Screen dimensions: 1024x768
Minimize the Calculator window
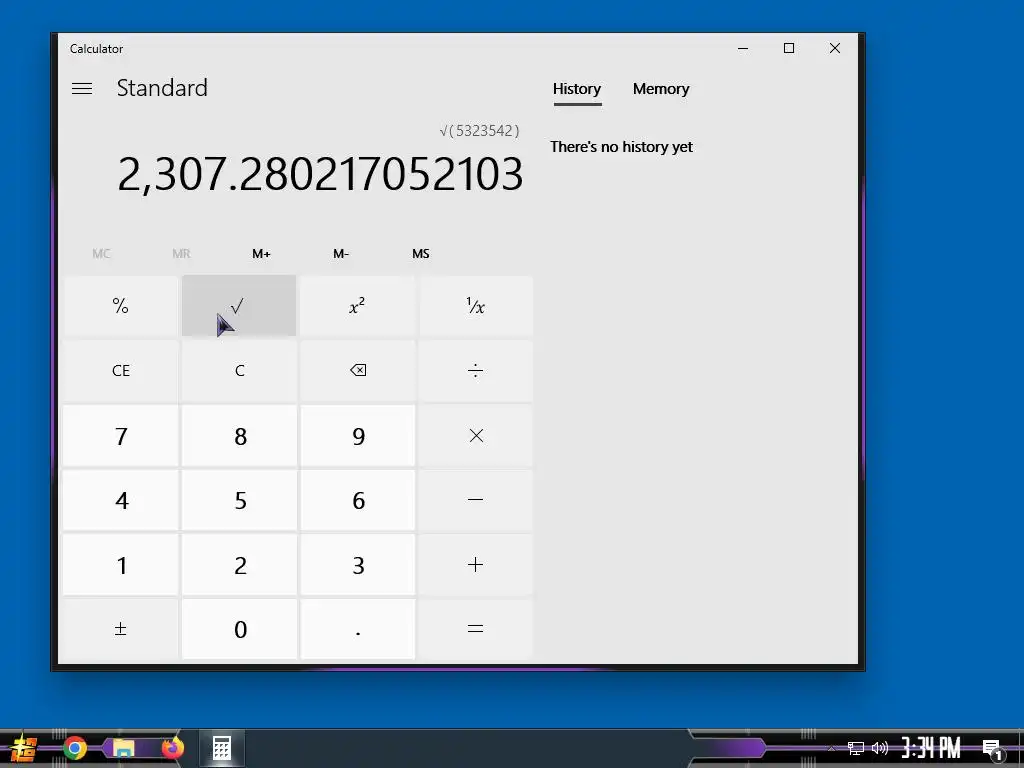(743, 48)
